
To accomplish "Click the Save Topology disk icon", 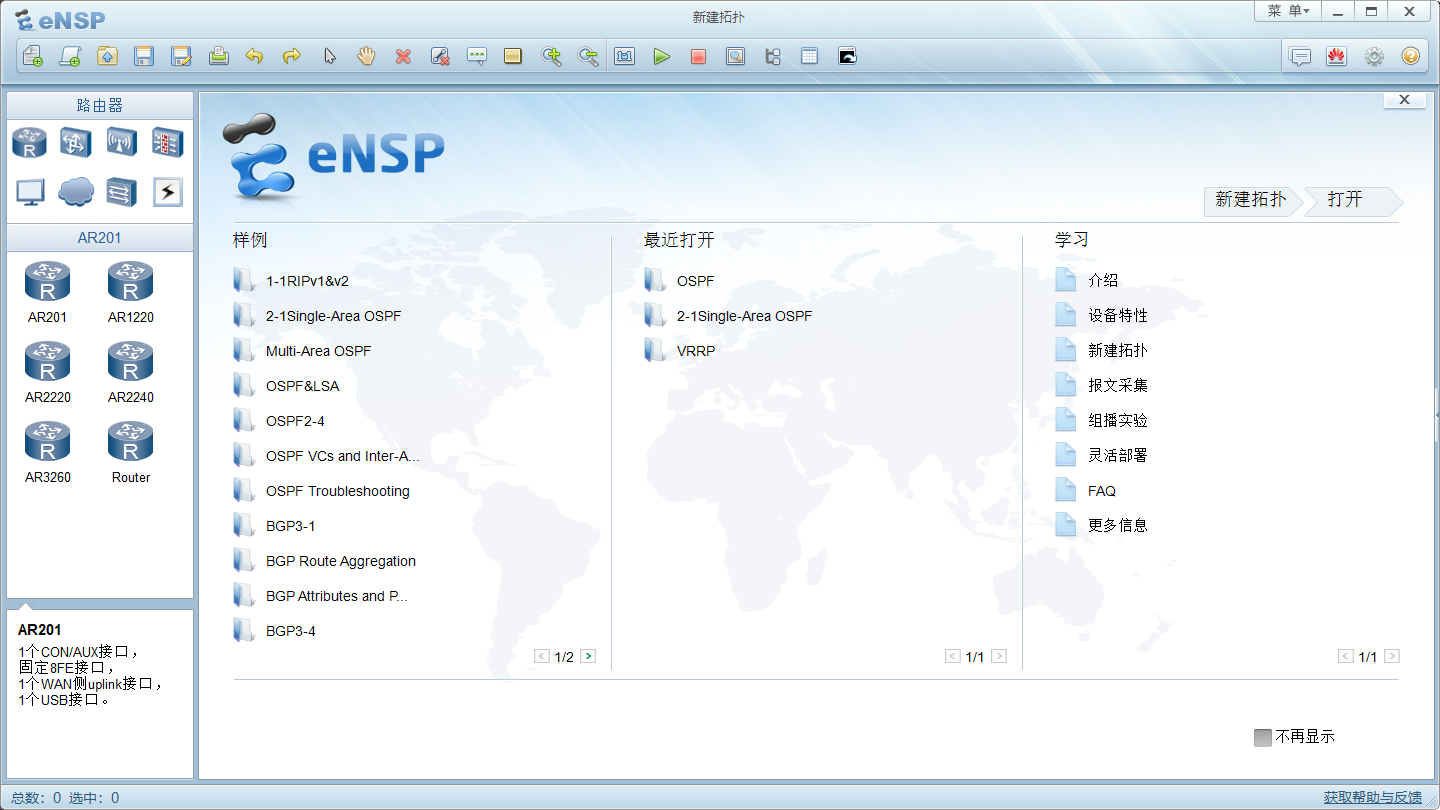I will [144, 56].
